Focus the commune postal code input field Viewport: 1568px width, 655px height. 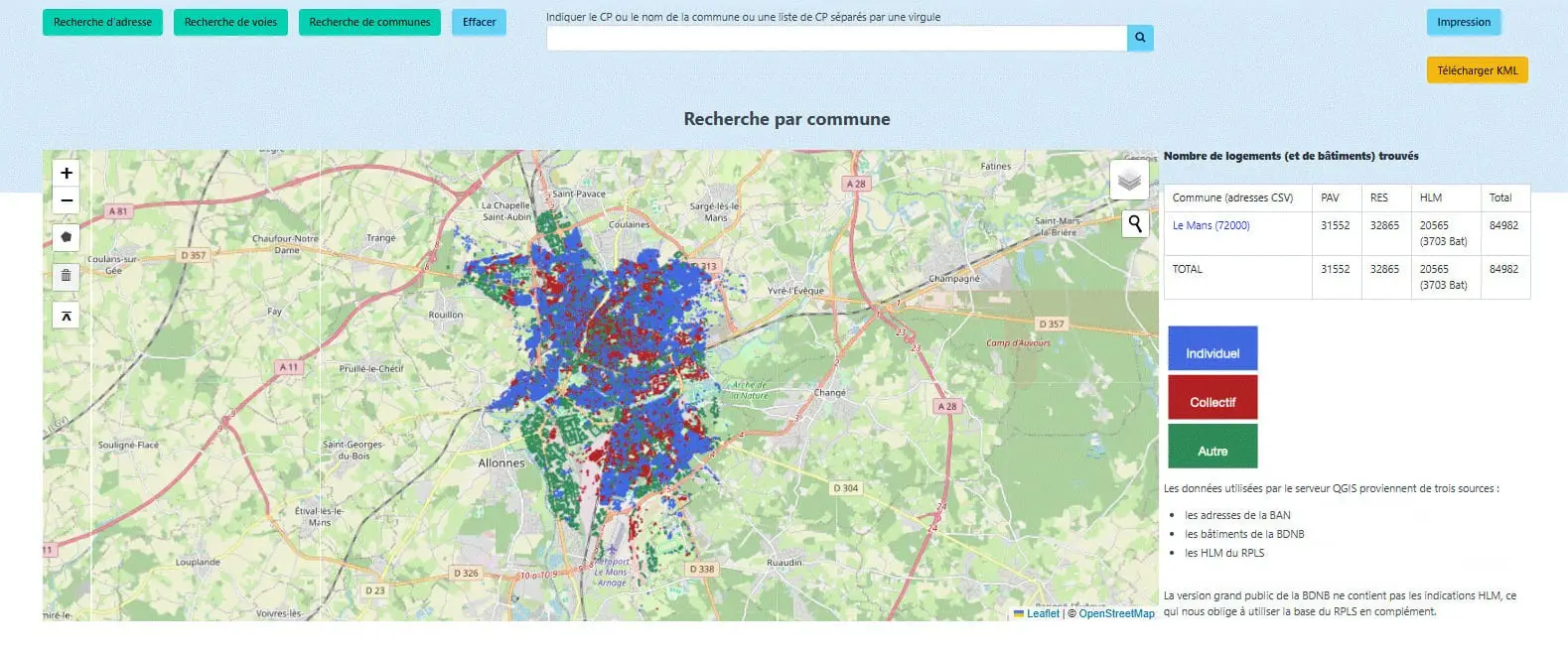coord(836,38)
